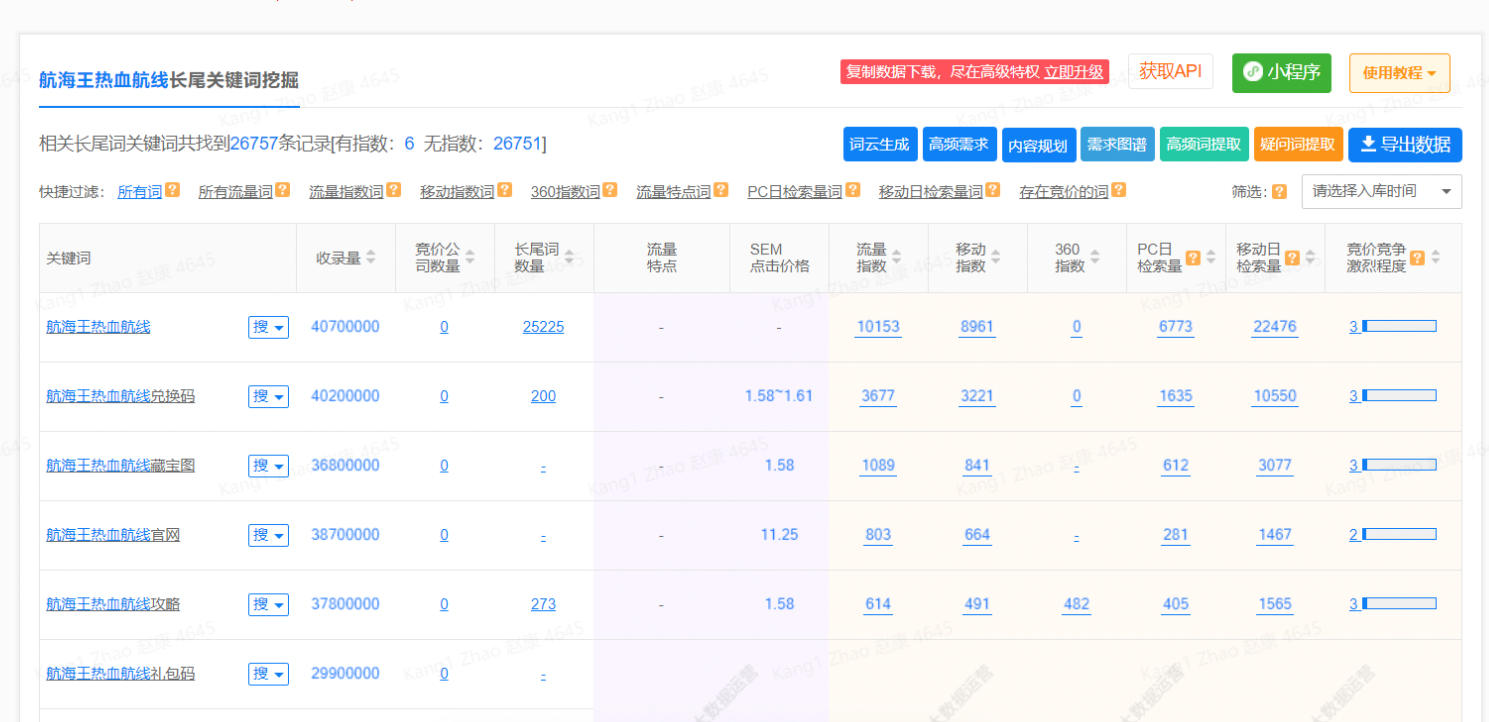The width and height of the screenshot is (1489, 722).
Task: Click 高频词提取 button
Action: point(1204,145)
